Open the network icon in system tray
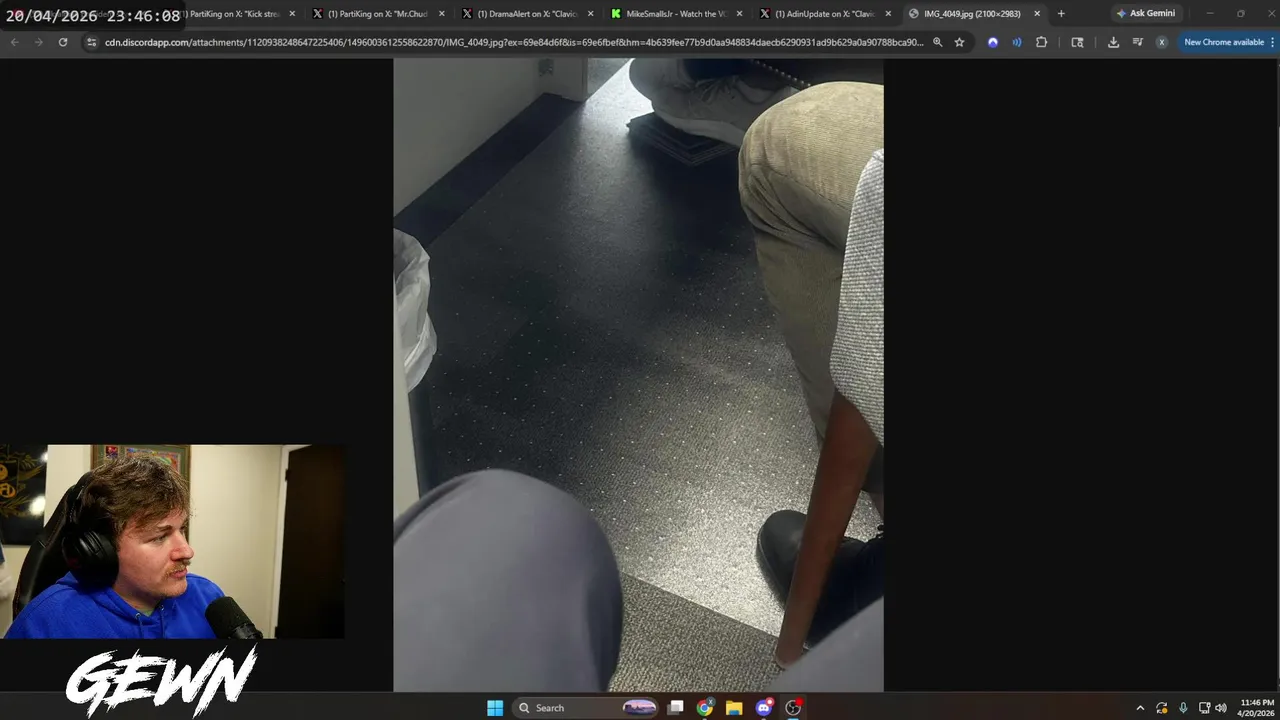 [1204, 708]
